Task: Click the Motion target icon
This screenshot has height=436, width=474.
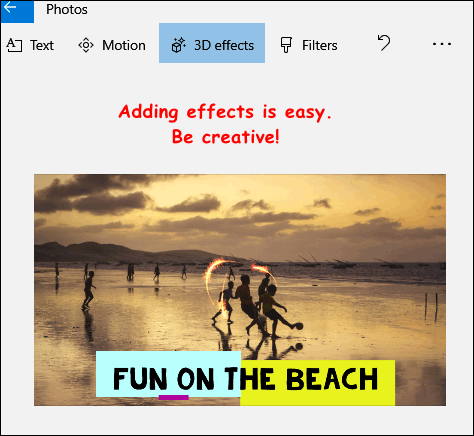Action: [86, 45]
